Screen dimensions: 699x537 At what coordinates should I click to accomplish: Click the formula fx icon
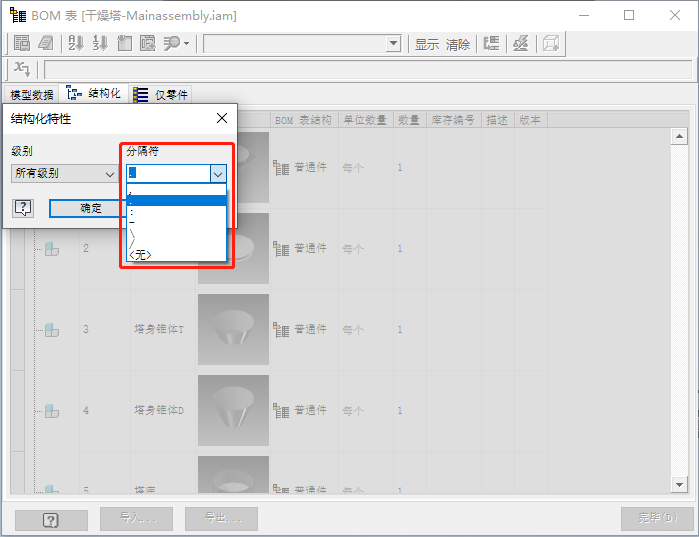(x=21, y=69)
